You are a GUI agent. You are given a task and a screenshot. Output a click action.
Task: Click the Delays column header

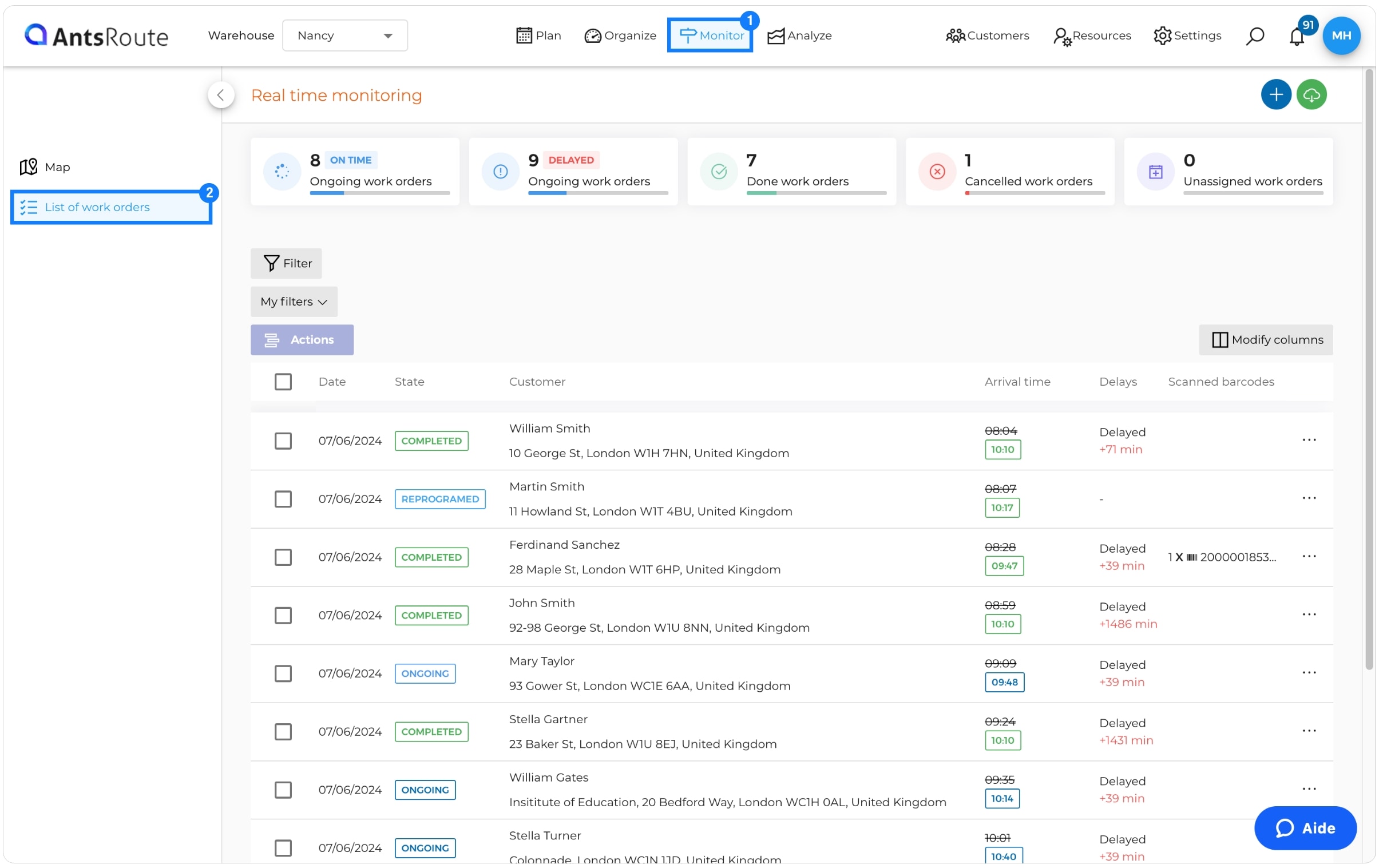click(1118, 381)
